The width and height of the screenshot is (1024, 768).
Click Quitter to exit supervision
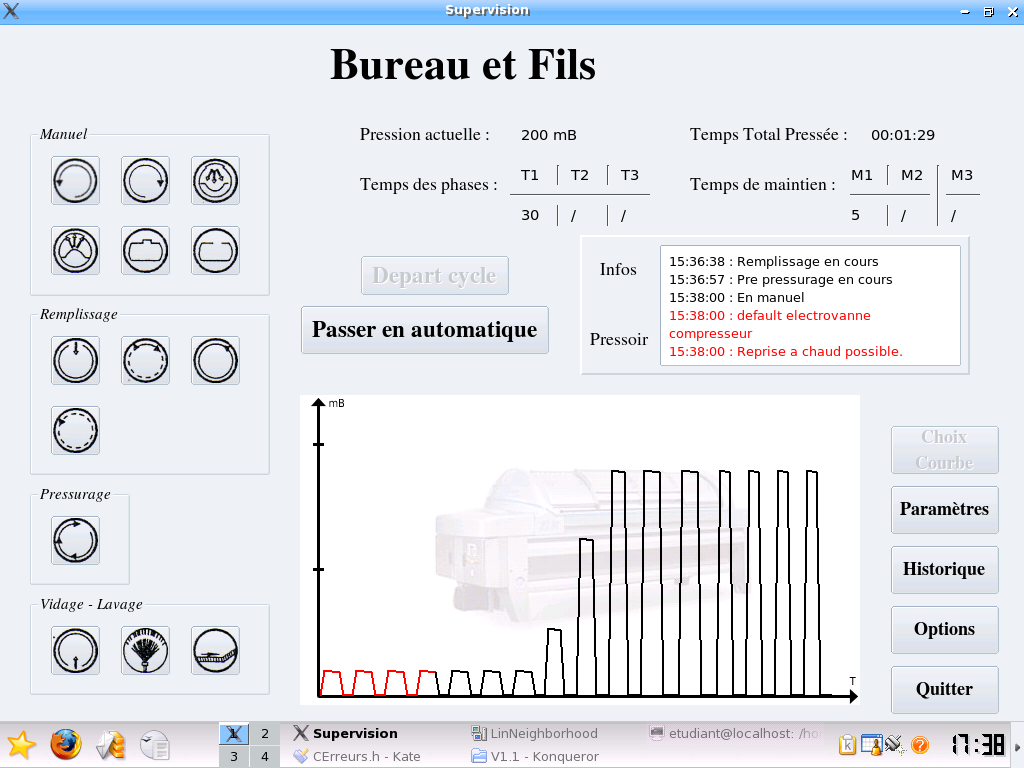point(944,690)
